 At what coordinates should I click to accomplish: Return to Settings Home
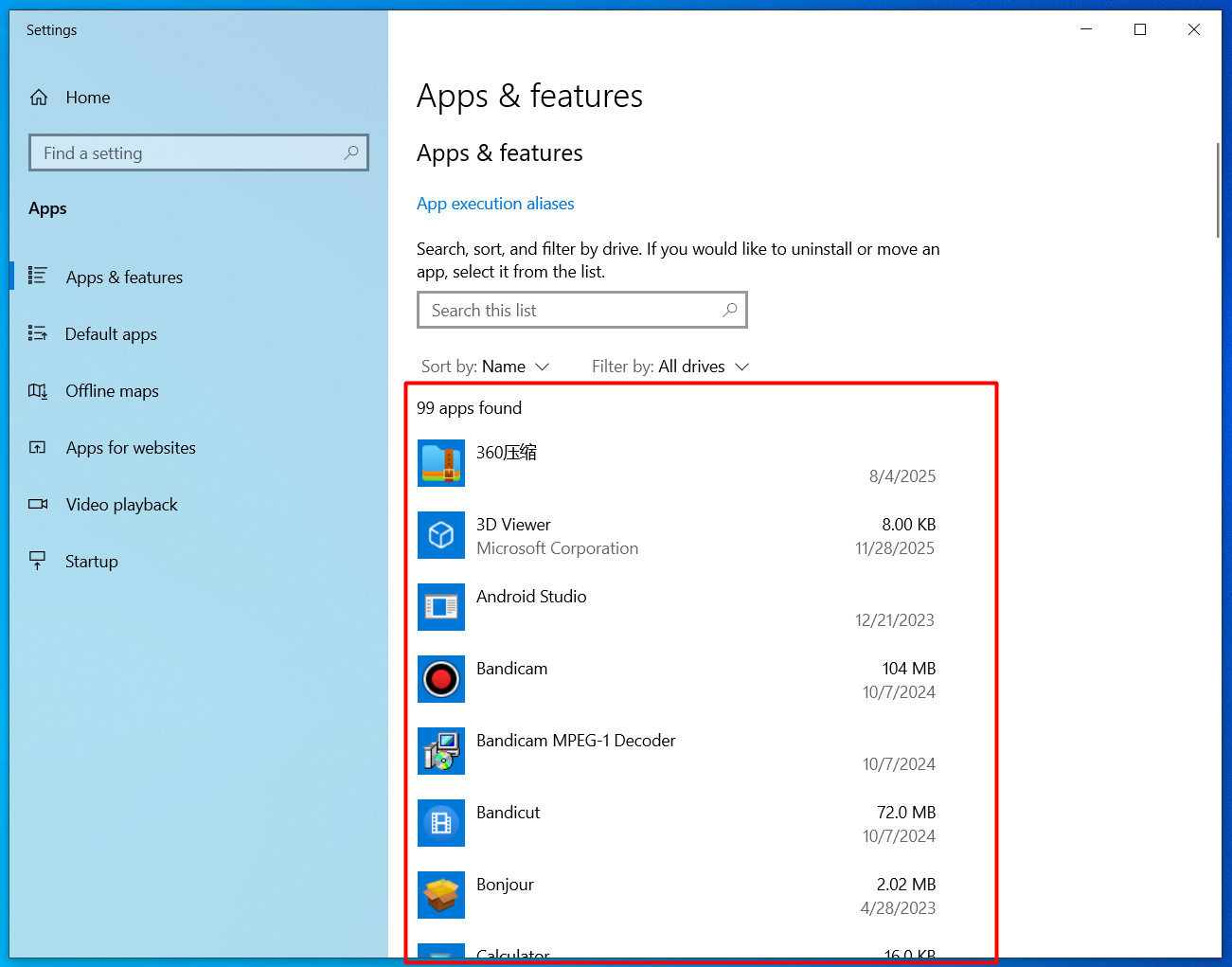click(x=199, y=98)
